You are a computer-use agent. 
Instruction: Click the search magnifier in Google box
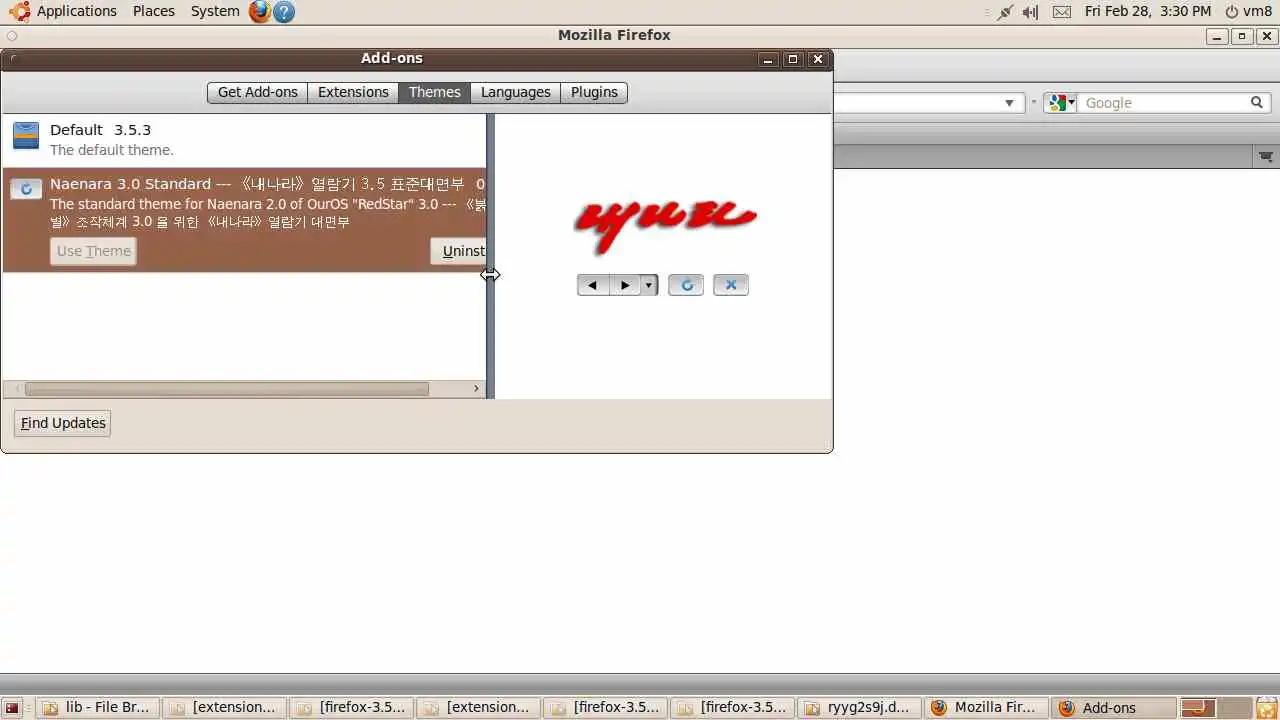click(1257, 102)
